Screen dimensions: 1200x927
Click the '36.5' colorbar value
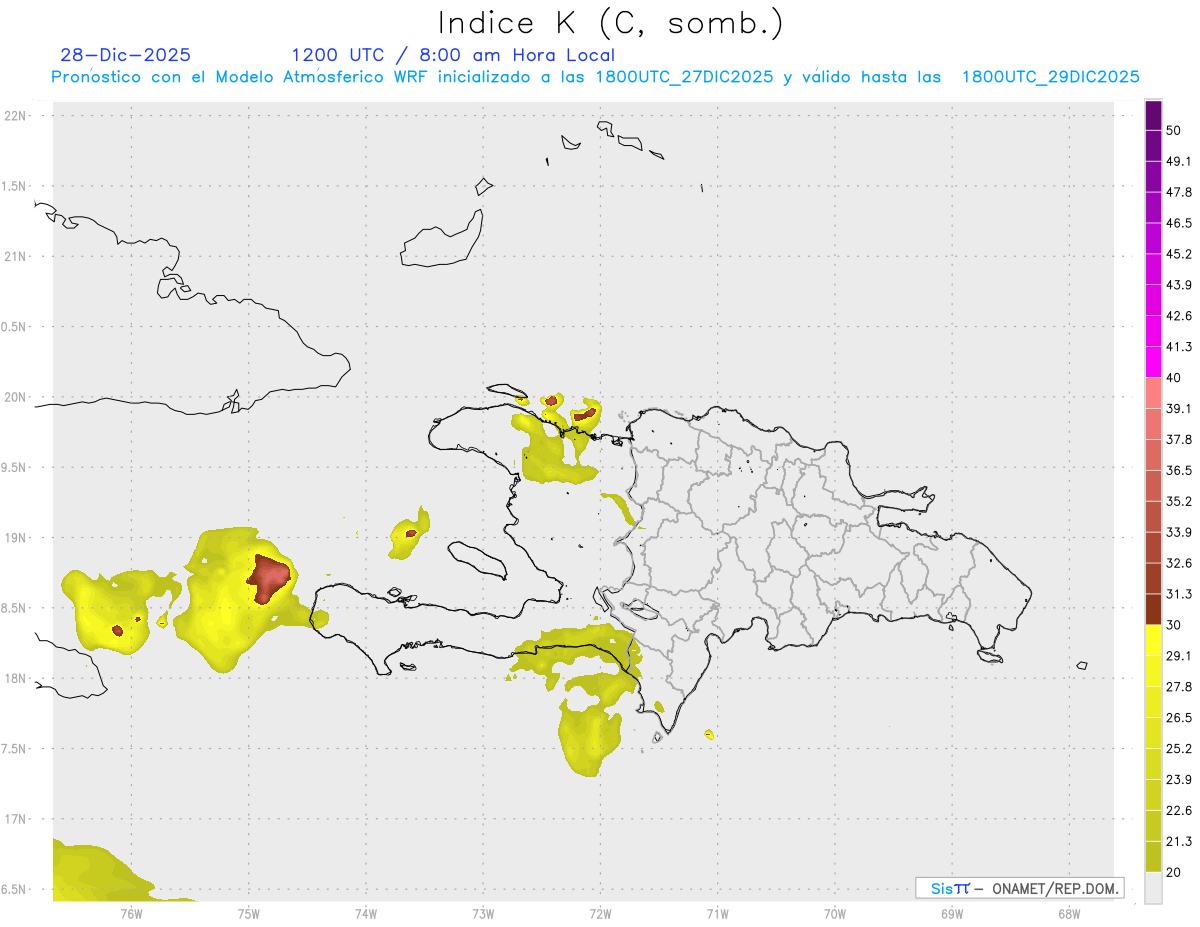coord(1178,471)
